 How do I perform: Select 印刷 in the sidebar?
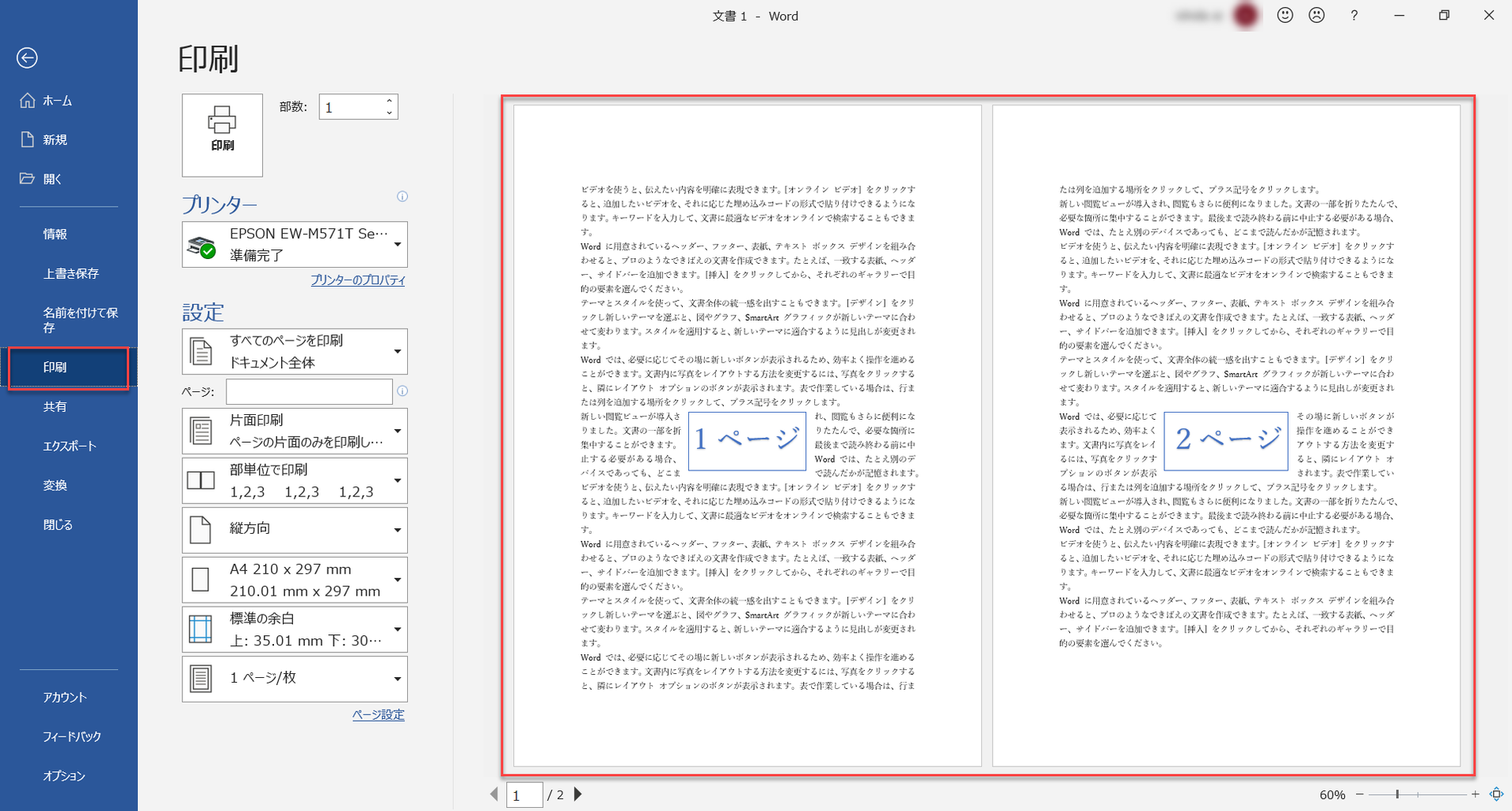coord(69,367)
